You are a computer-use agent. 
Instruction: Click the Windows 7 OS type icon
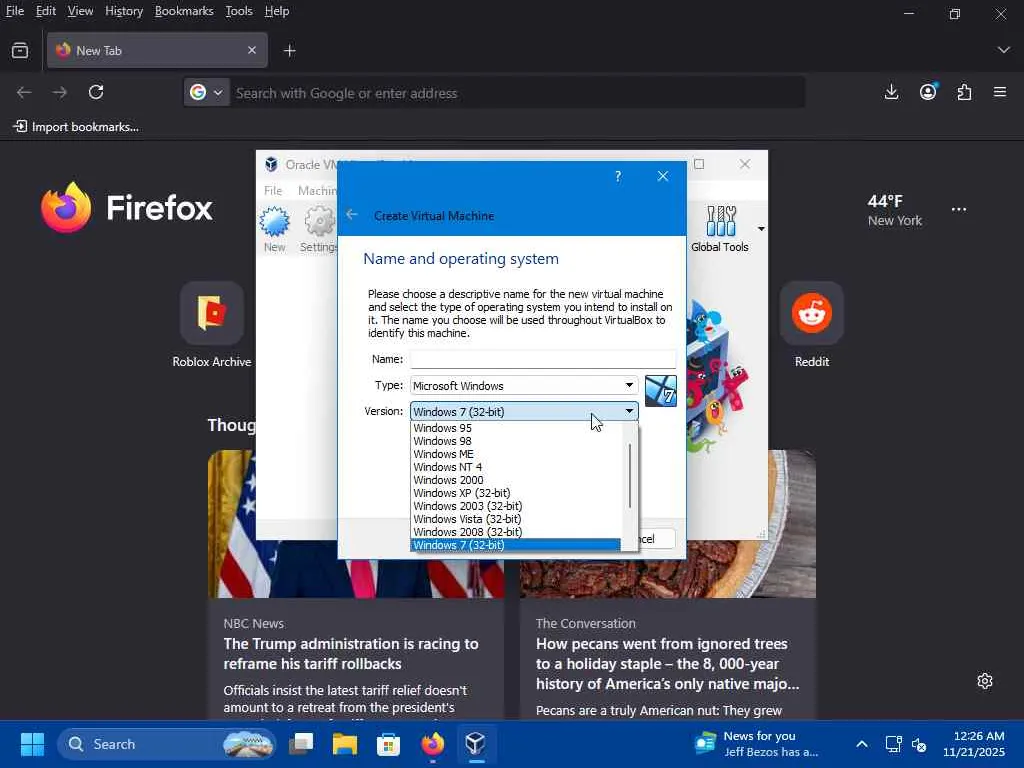660,391
